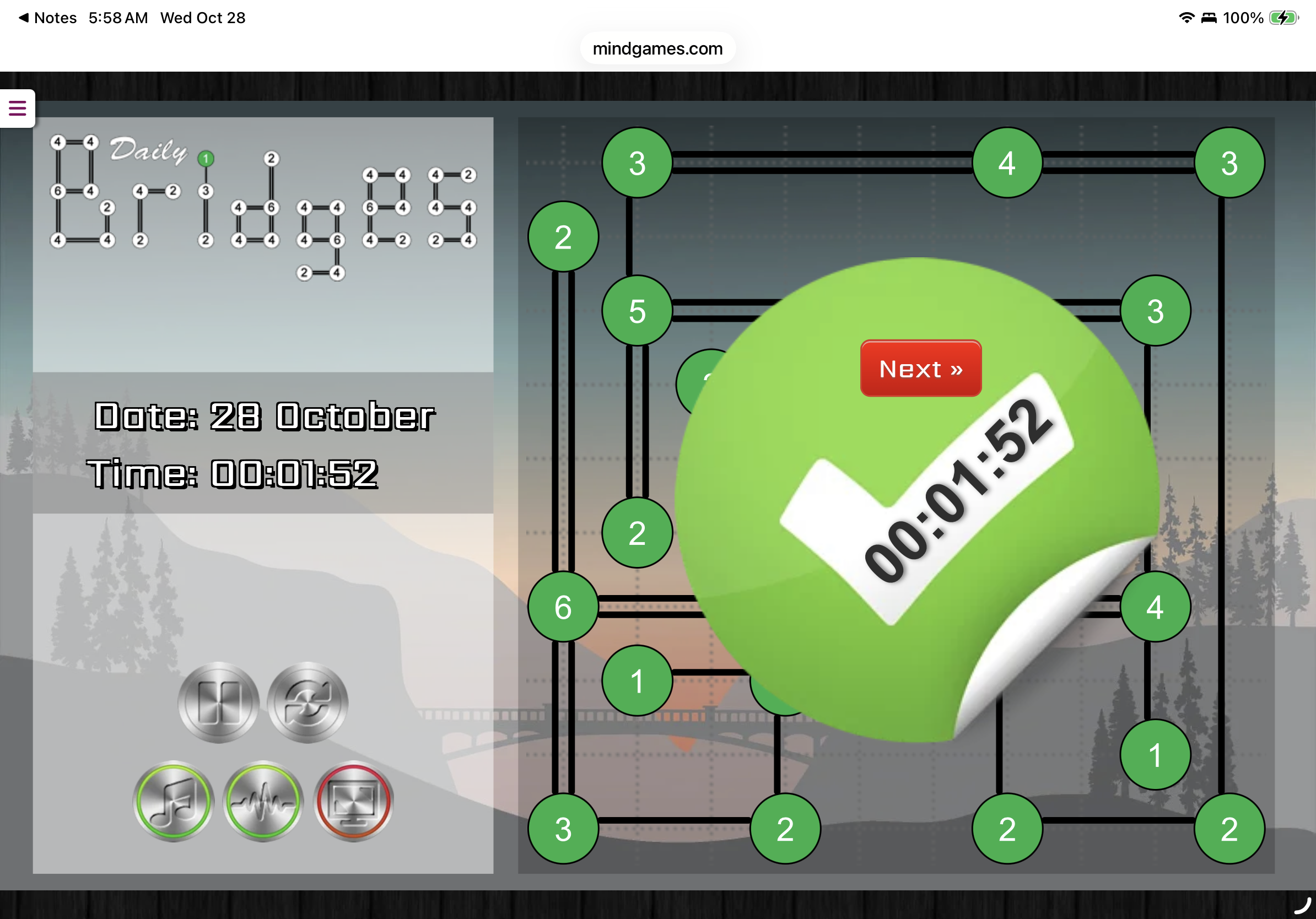Click the red Next button
Screen dimensions: 1316x919
click(920, 369)
